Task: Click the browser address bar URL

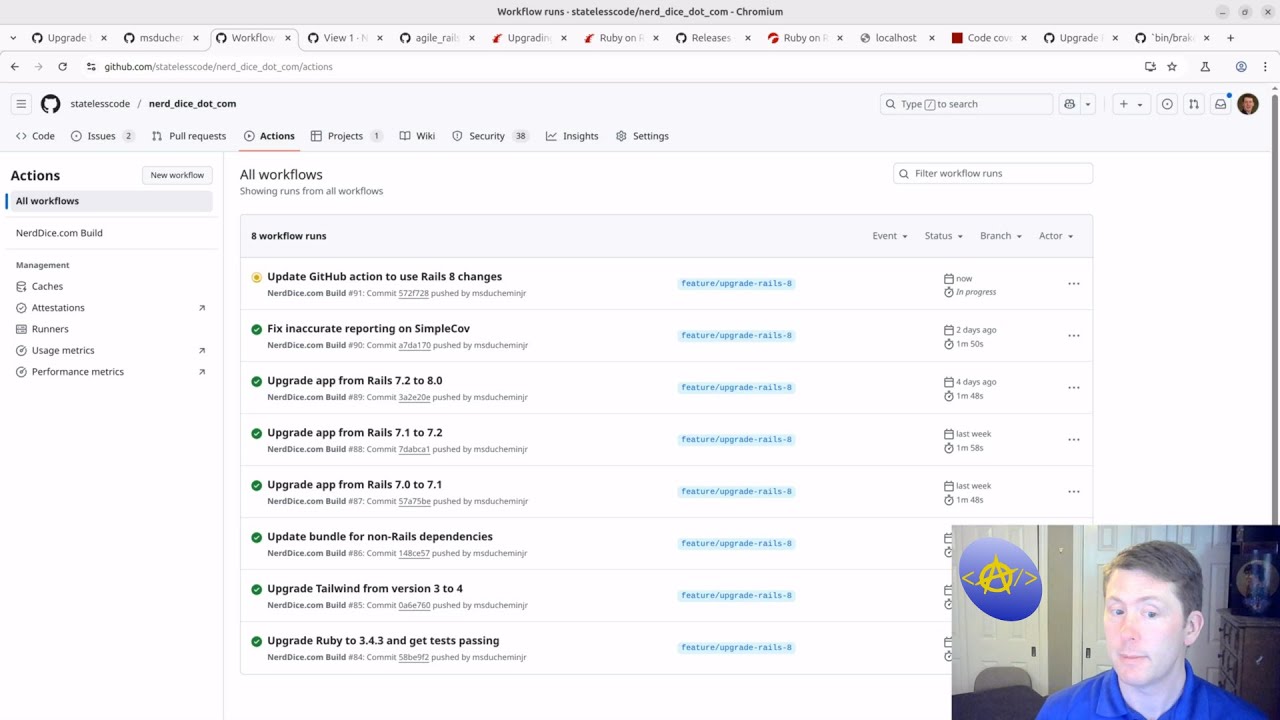Action: [218, 67]
